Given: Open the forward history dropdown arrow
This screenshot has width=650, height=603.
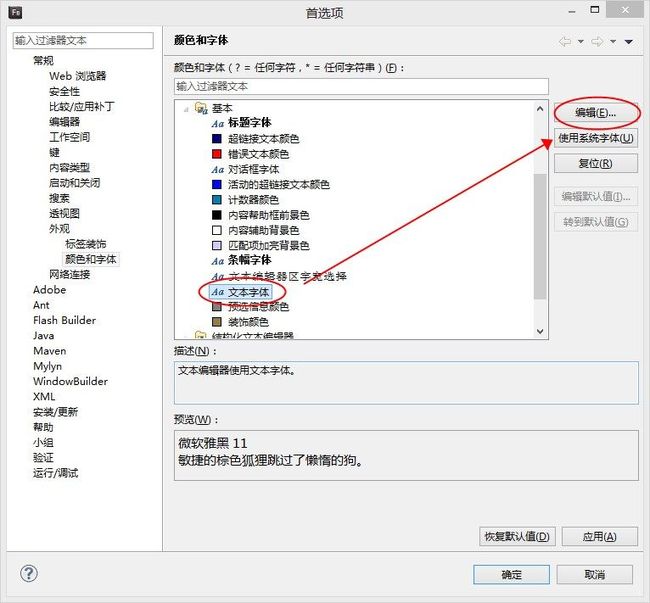Looking at the screenshot, I should [x=613, y=41].
